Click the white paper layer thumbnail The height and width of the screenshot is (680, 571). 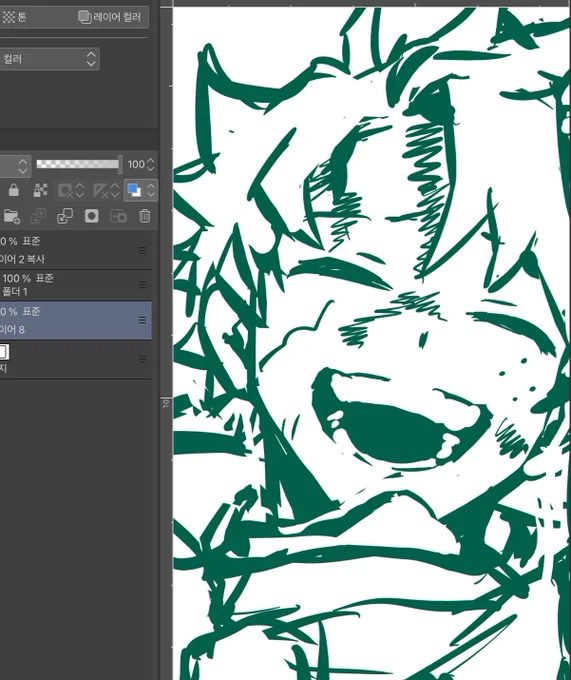coord(4,352)
